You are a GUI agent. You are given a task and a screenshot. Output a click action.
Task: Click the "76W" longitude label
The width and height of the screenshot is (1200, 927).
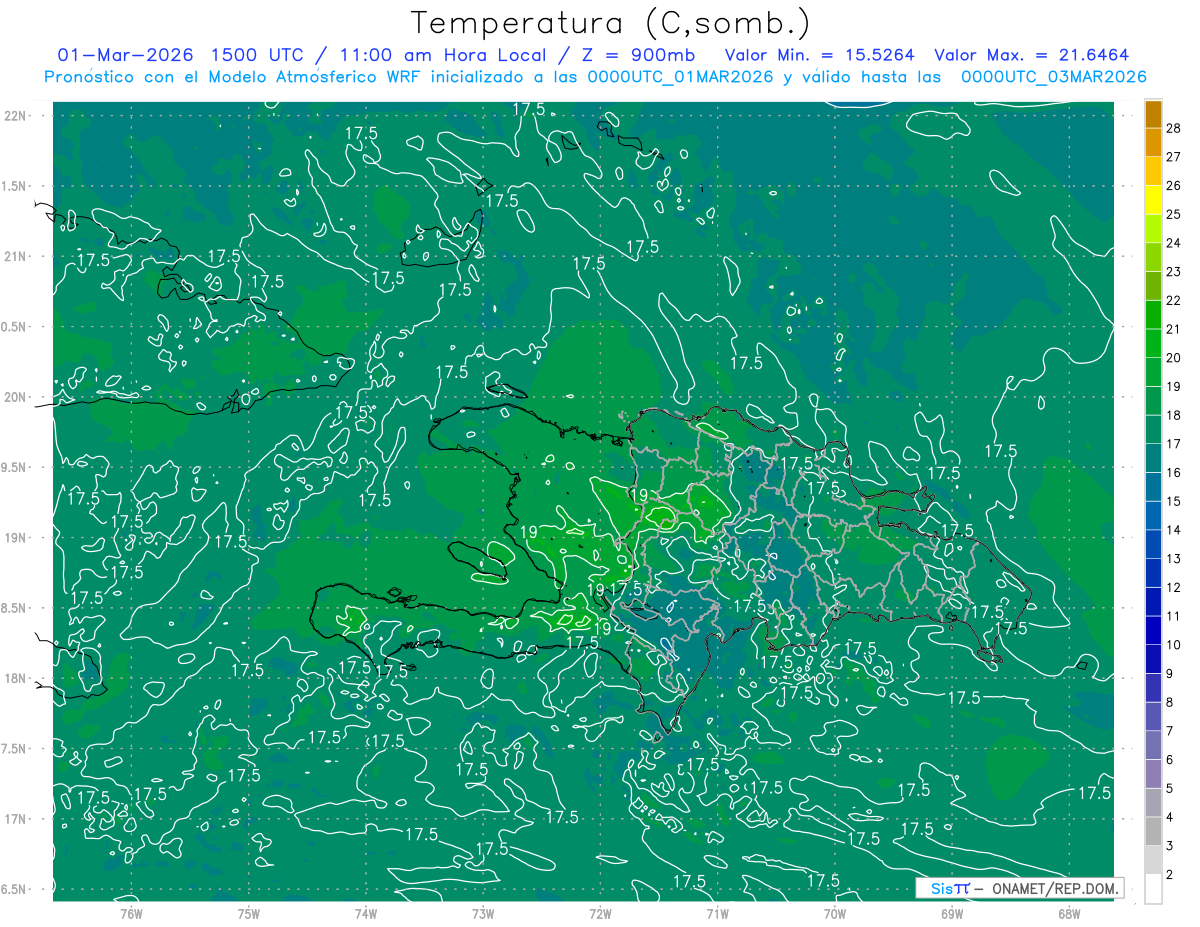(131, 913)
